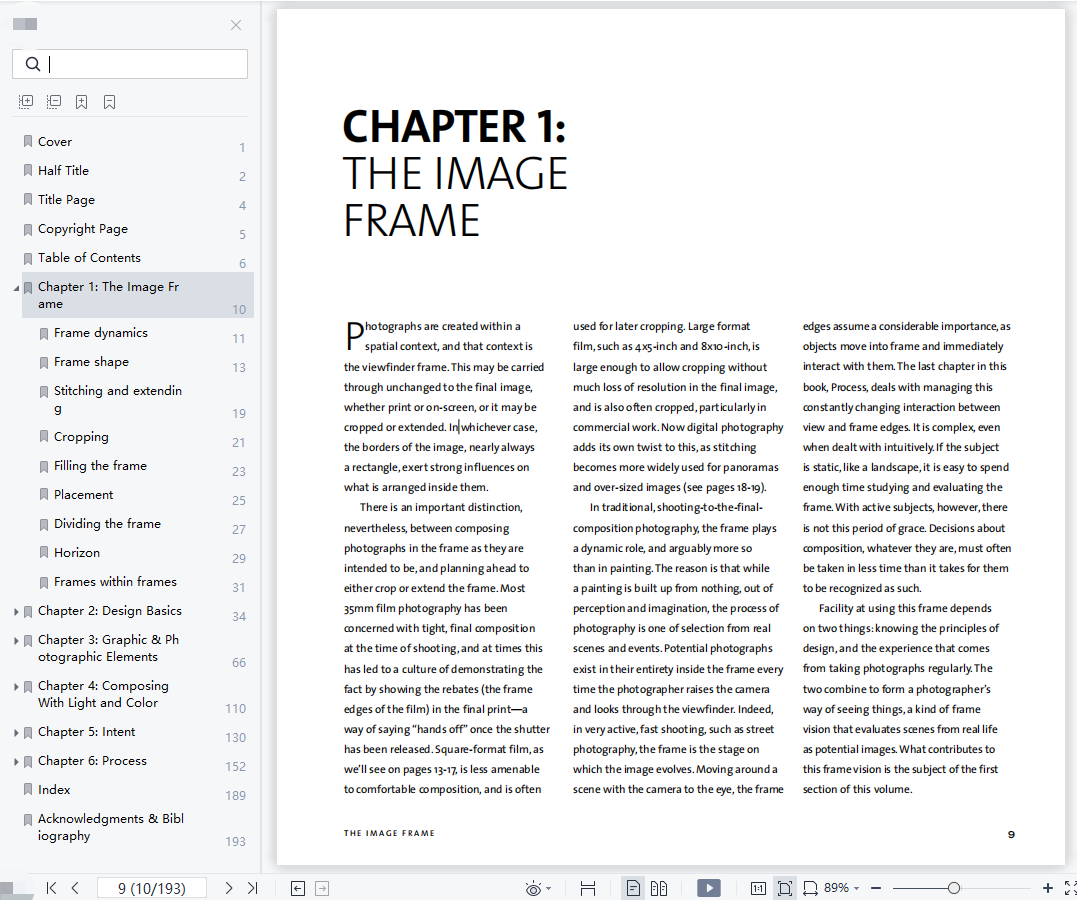Viewport: 1077px width, 900px height.
Task: Open the Cover bookmark
Action: [x=55, y=142]
